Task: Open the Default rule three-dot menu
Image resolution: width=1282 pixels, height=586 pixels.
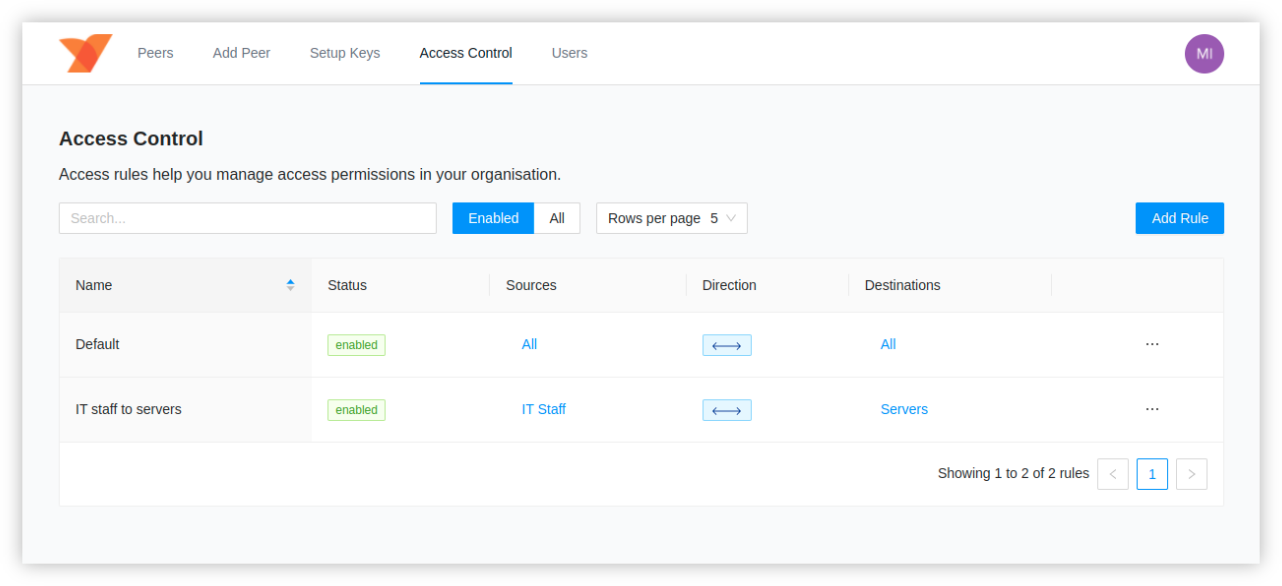Action: click(x=1152, y=344)
